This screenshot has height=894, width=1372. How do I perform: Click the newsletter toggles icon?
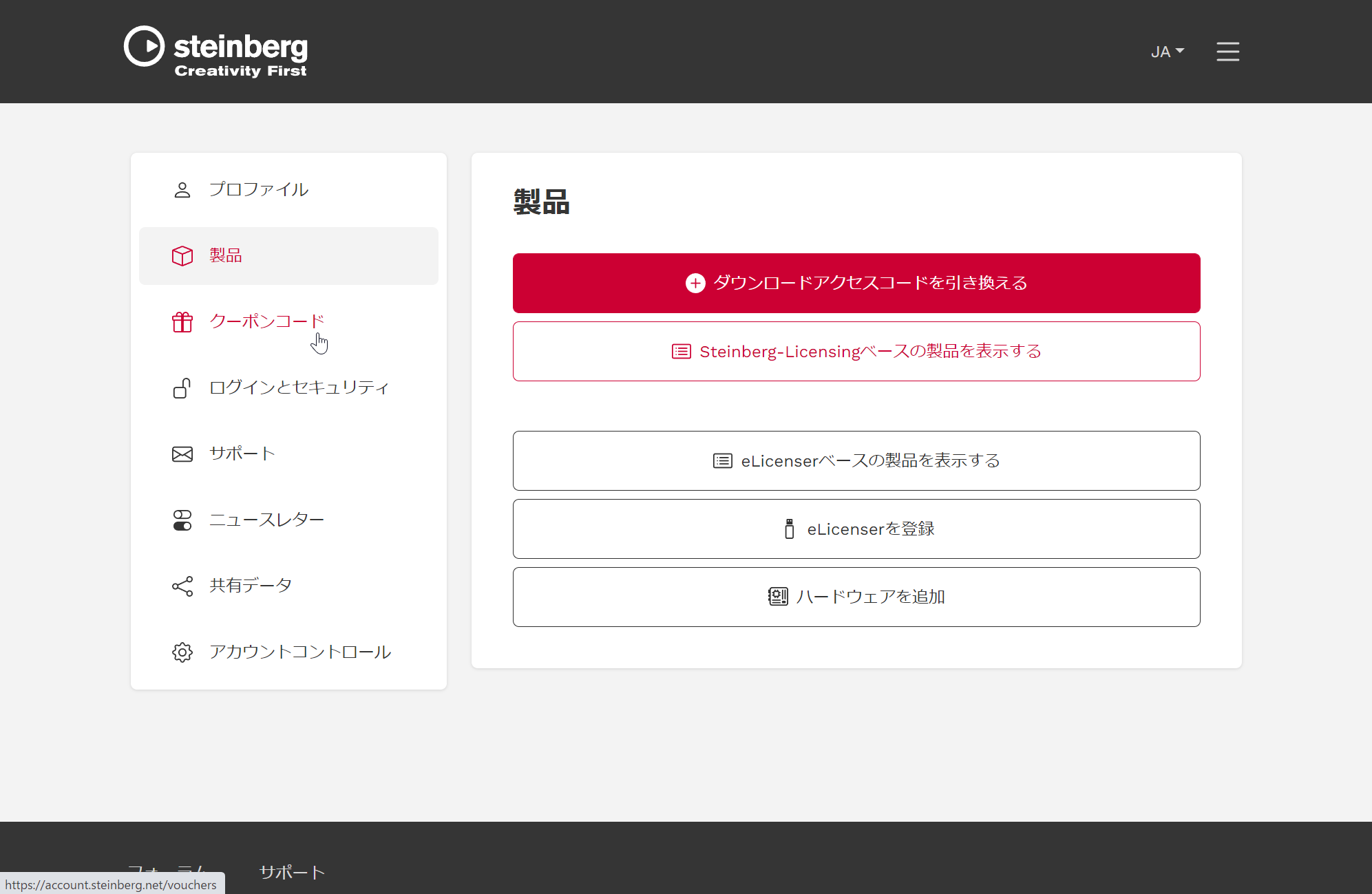(182, 520)
